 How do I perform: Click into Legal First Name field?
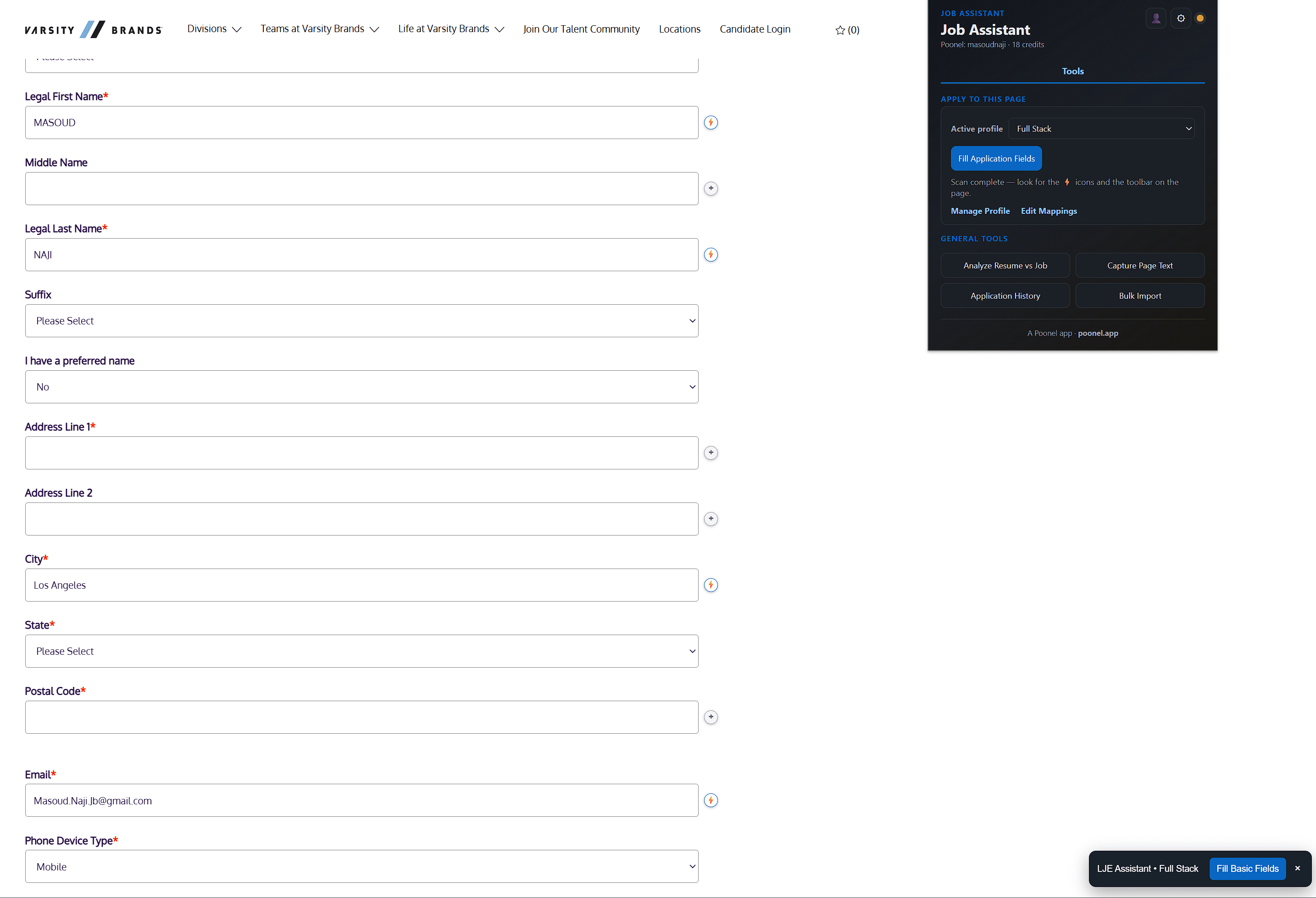(x=361, y=123)
